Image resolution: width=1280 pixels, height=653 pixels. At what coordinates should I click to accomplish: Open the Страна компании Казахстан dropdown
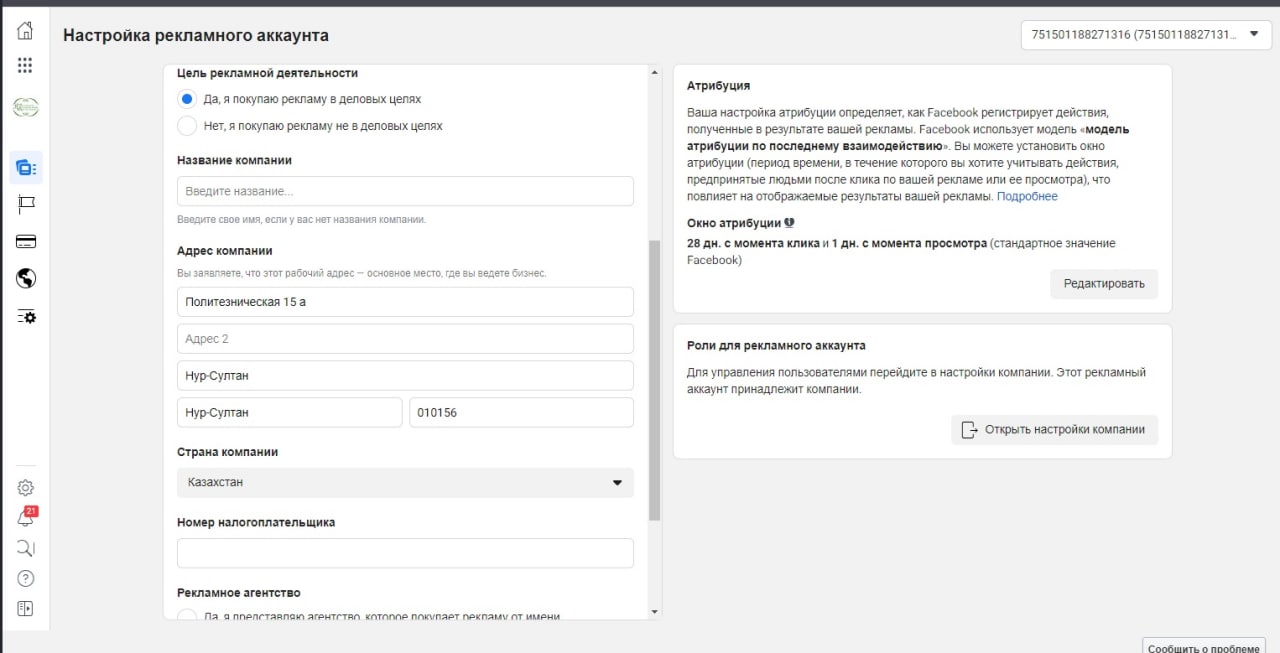[405, 482]
